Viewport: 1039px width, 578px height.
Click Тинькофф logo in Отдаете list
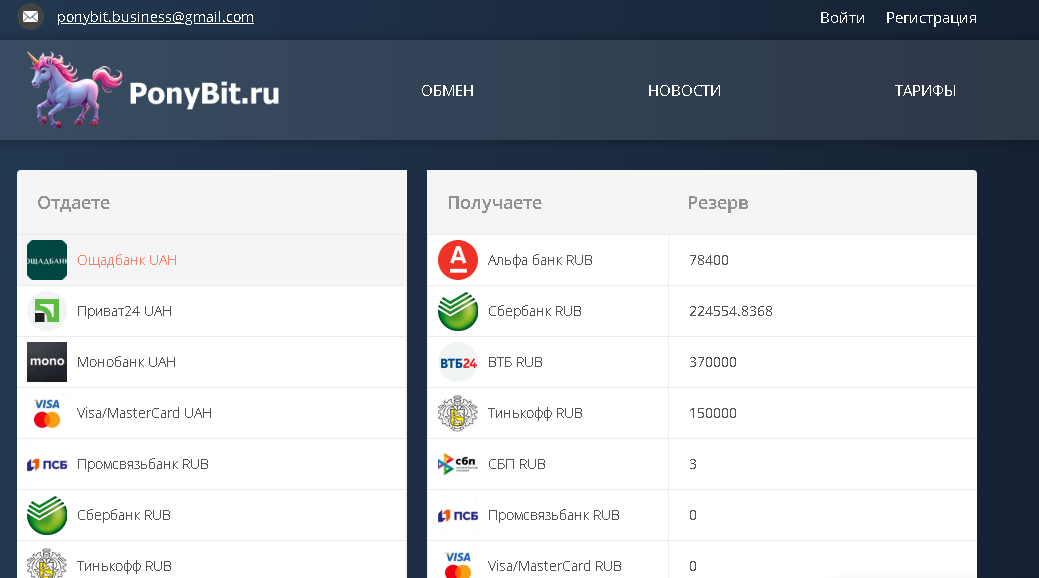coord(47,563)
